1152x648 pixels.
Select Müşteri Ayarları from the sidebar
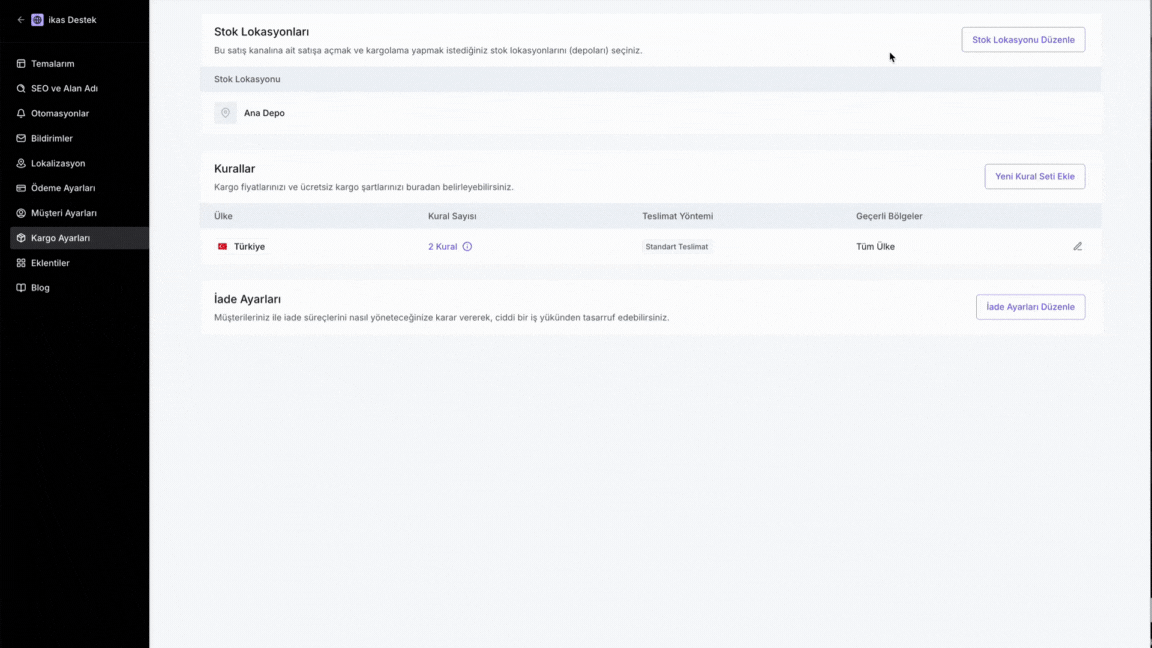64,213
